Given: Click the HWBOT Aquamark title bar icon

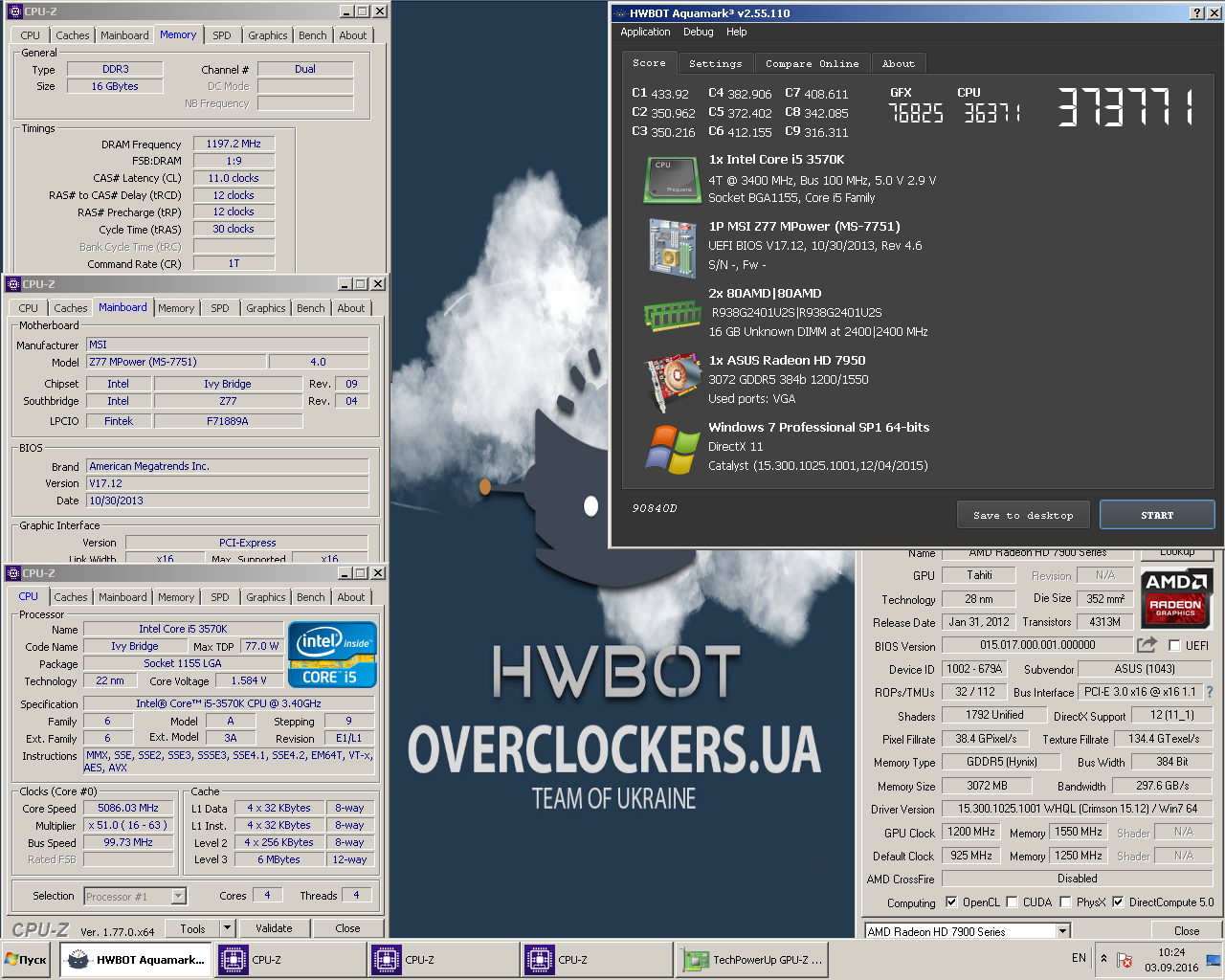Looking at the screenshot, I should tap(620, 12).
